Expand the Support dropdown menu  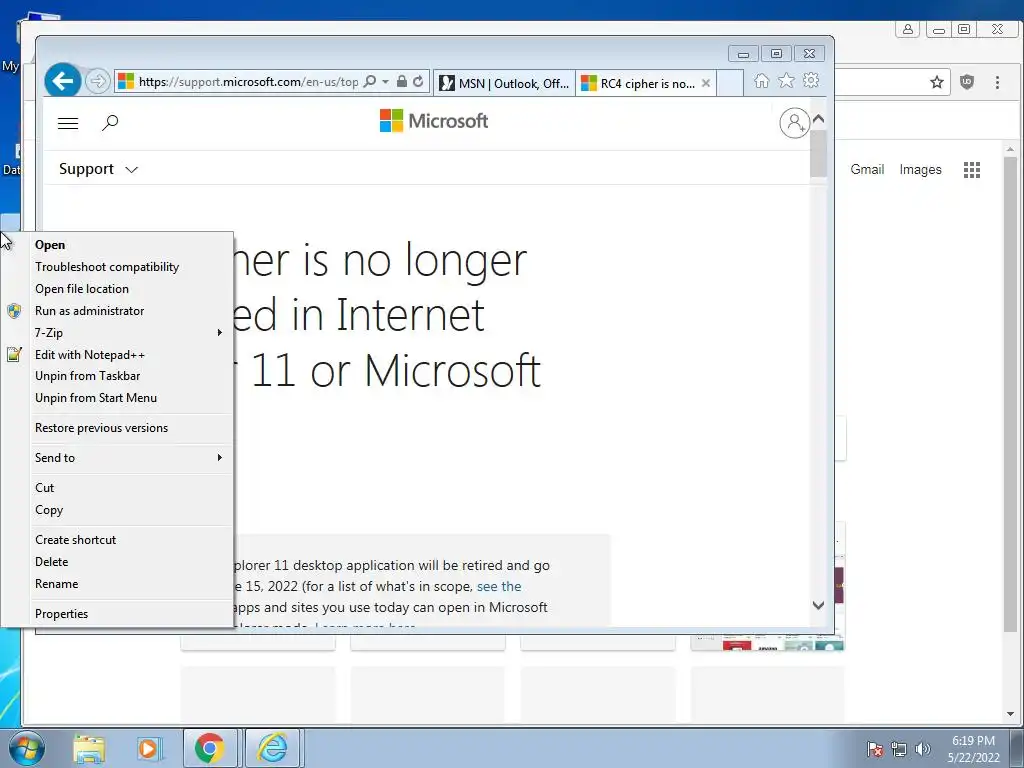(98, 169)
